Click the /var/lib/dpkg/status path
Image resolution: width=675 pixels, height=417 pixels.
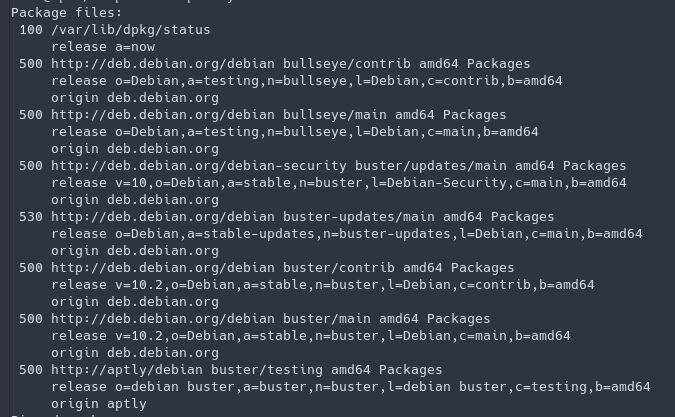click(x=130, y=30)
